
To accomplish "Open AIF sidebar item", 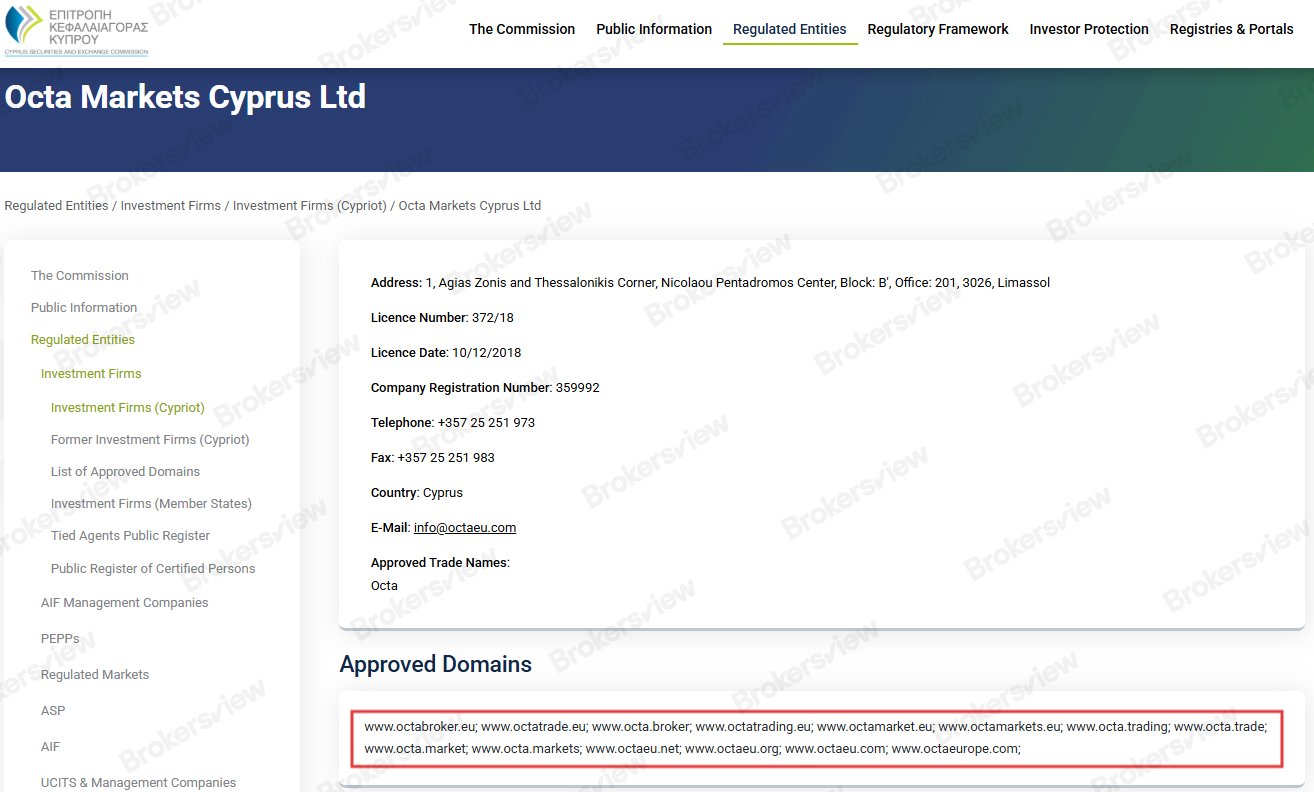I will pyautogui.click(x=51, y=747).
